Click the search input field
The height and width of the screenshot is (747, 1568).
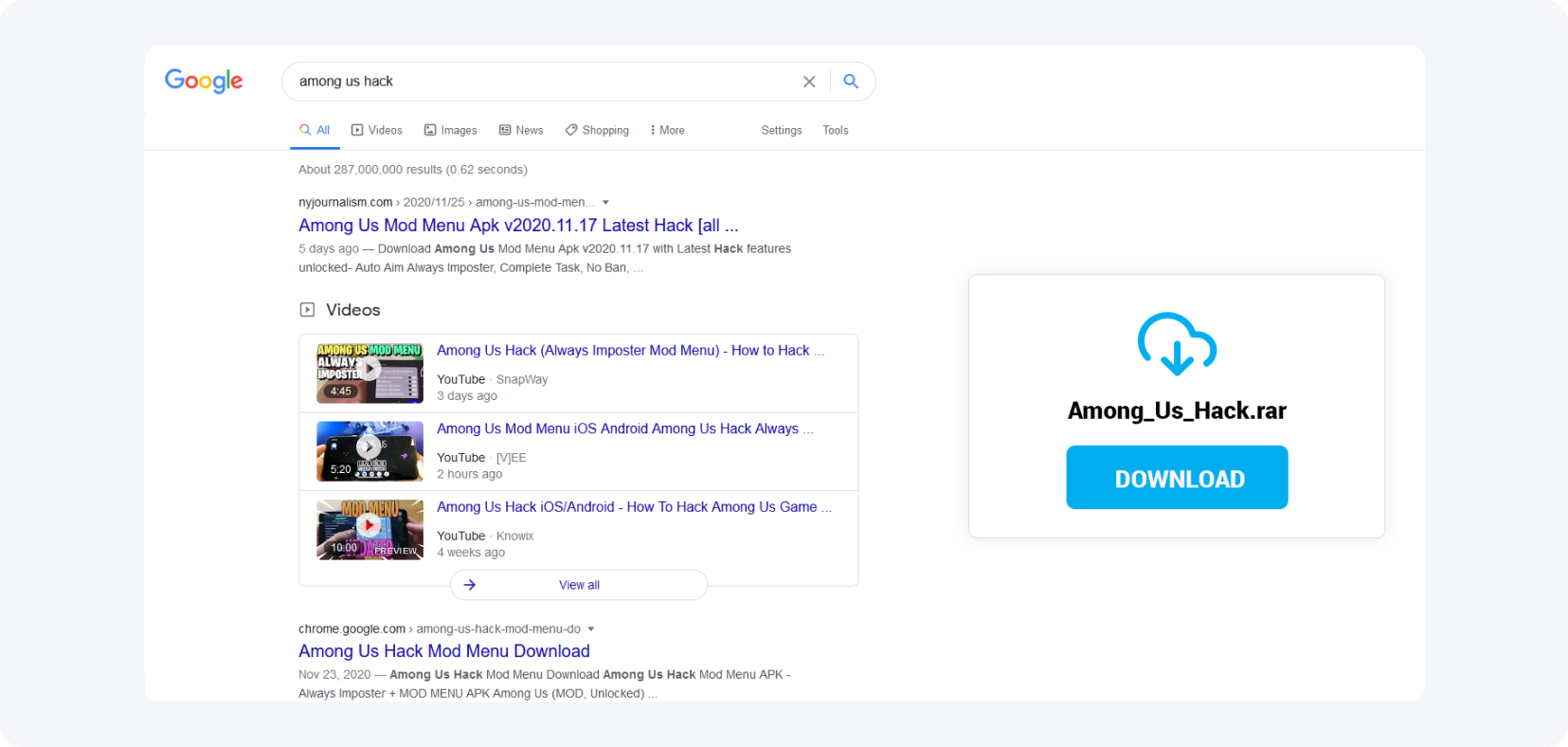tap(540, 82)
